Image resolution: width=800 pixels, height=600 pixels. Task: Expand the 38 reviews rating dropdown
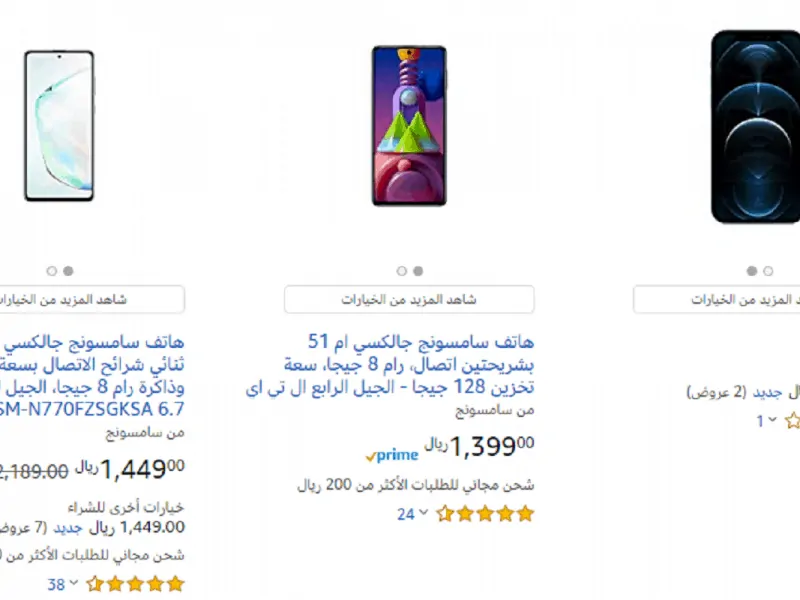click(x=62, y=584)
